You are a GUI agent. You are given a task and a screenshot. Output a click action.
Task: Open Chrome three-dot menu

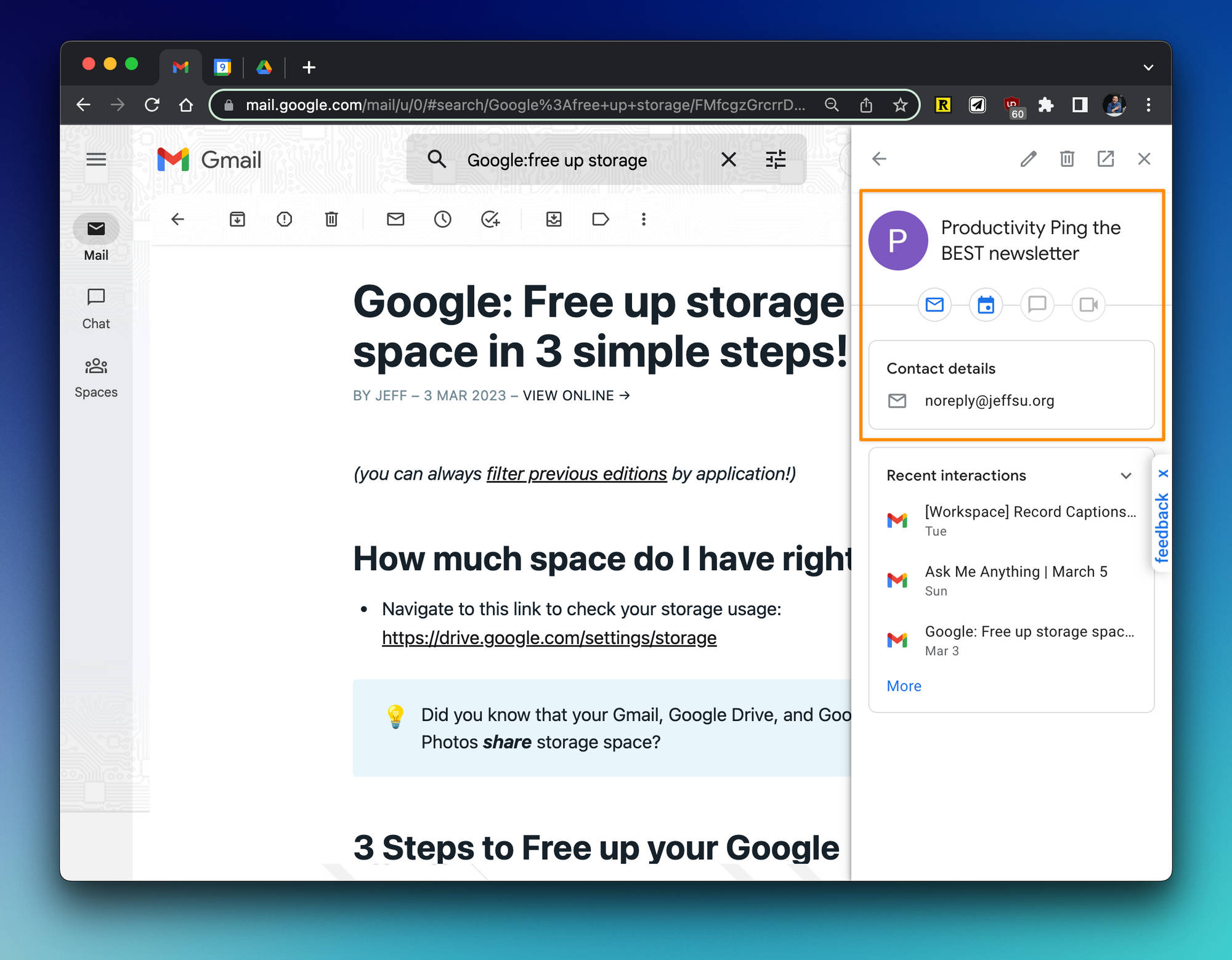1148,105
